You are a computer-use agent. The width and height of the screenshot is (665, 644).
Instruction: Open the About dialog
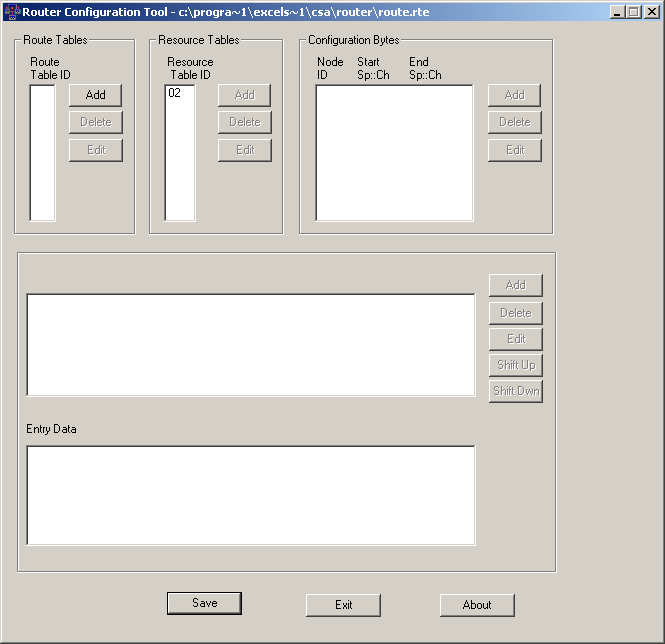[x=477, y=605]
